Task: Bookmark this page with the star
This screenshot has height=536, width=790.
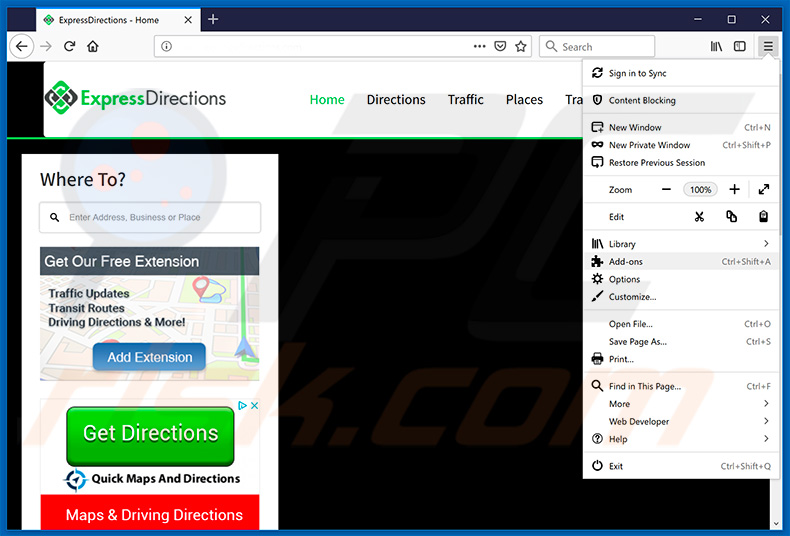Action: click(520, 47)
